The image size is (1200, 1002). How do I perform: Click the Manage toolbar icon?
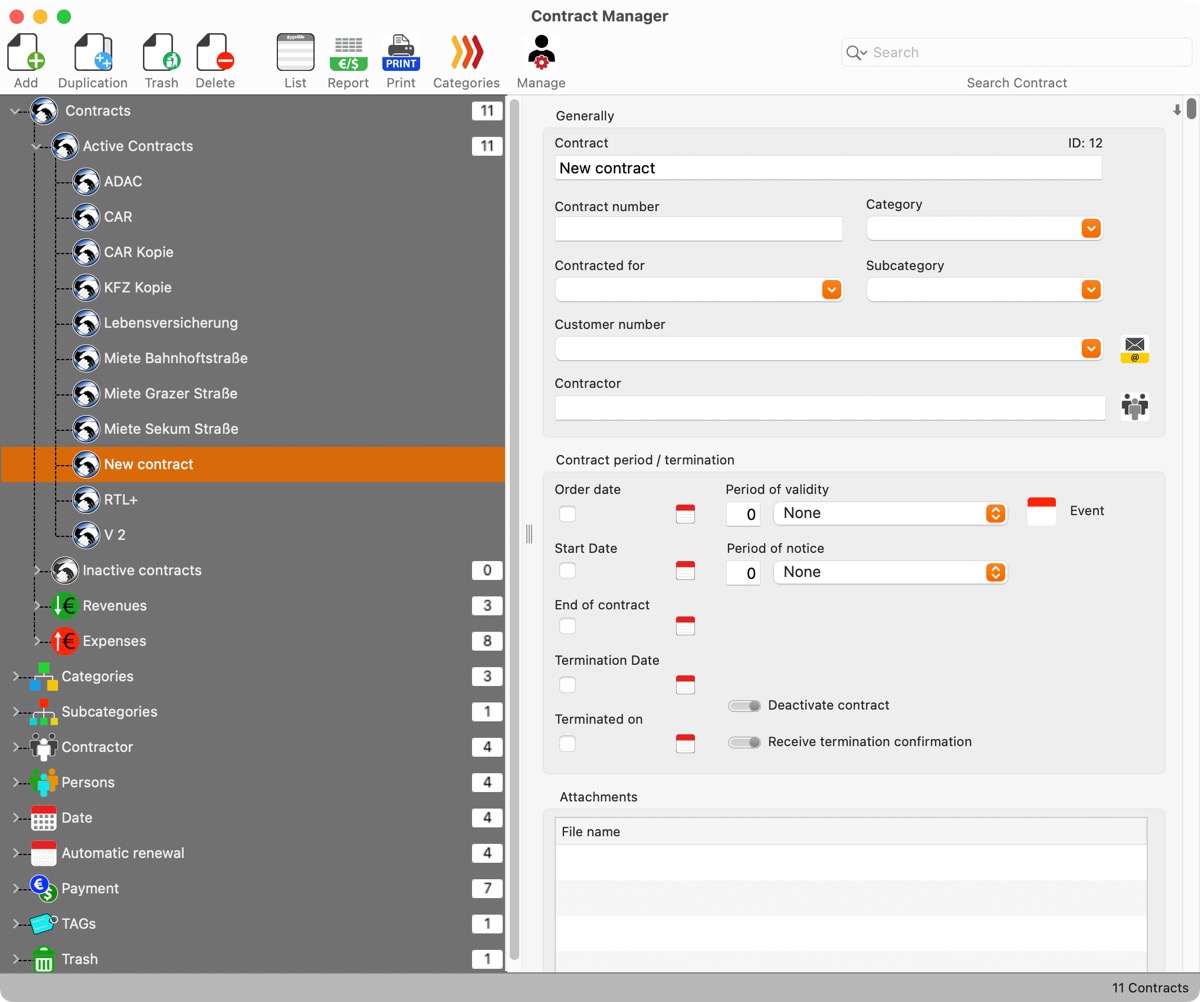pyautogui.click(x=541, y=52)
